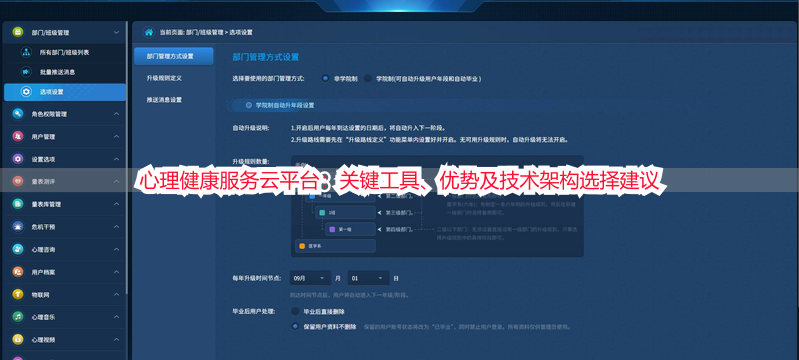This screenshot has height=360, width=799.
Task: Click the 心理视频 video icon
Action: click(x=18, y=339)
